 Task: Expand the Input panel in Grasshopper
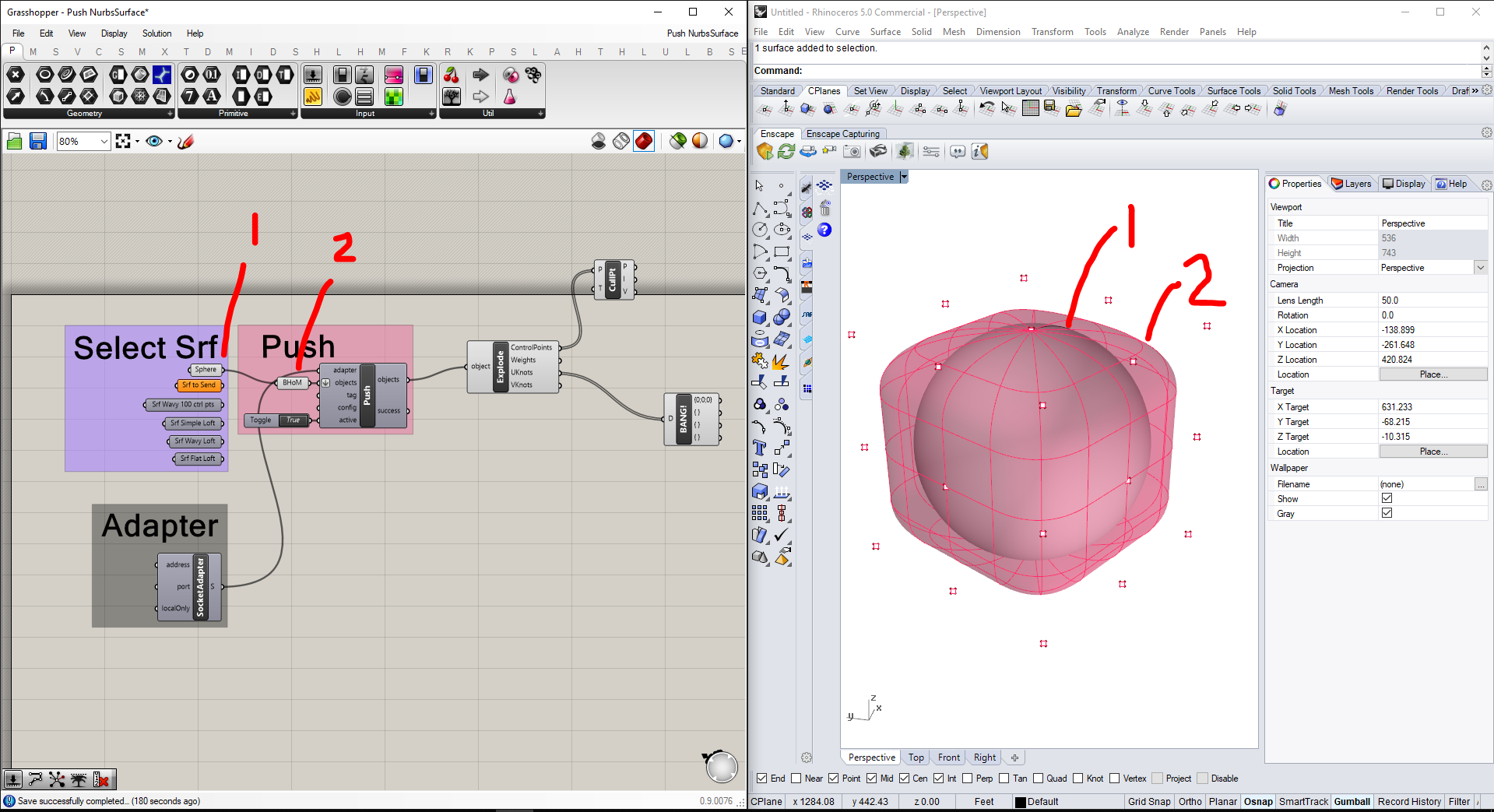[431, 114]
